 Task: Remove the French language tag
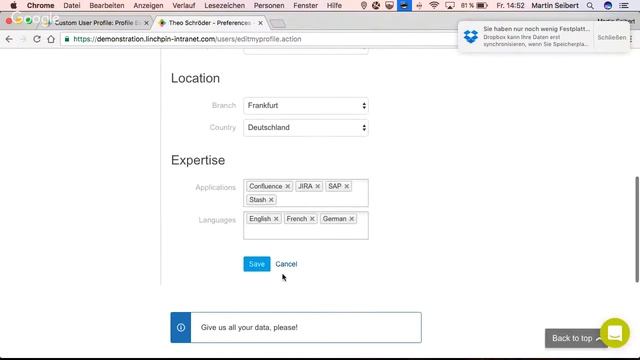312,219
